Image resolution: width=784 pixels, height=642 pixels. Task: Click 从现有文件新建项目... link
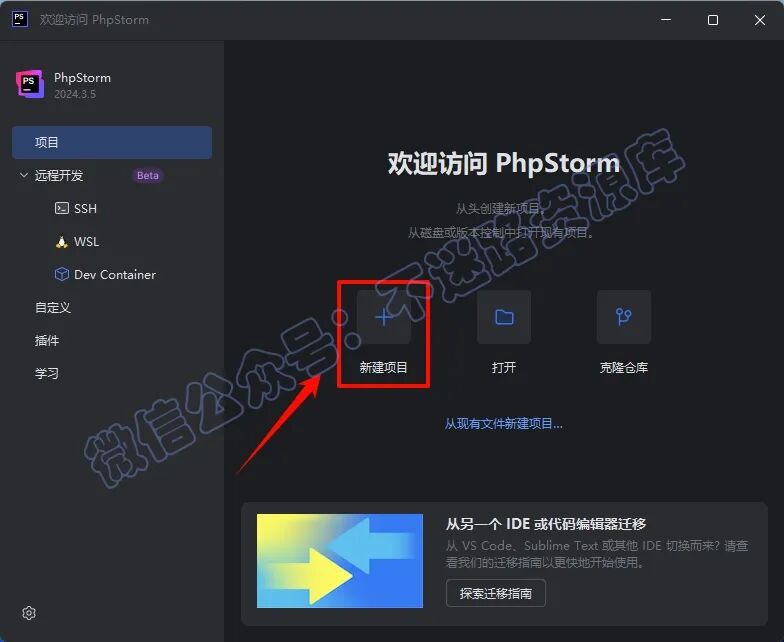point(504,424)
